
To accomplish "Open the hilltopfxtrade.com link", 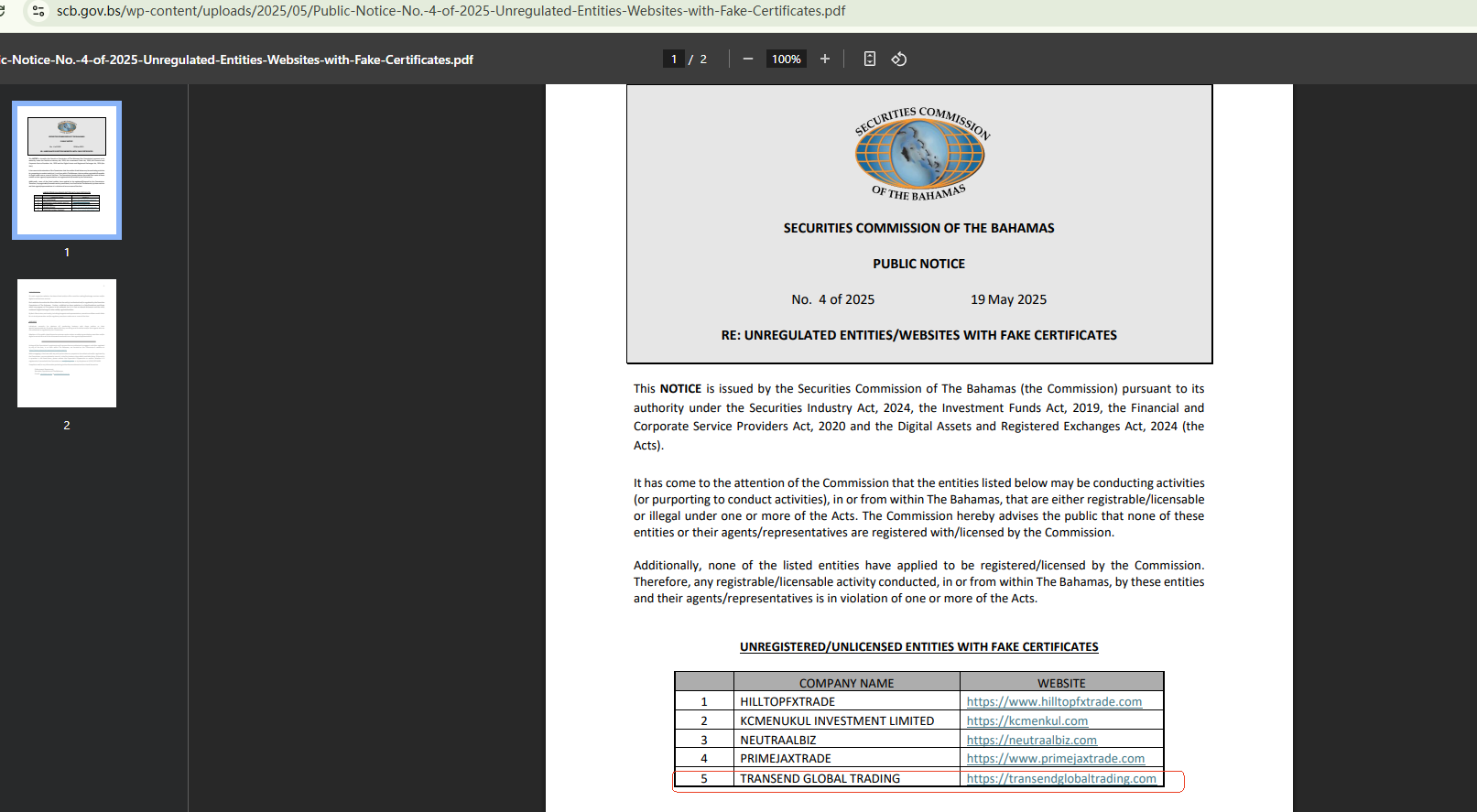I will coord(1054,702).
